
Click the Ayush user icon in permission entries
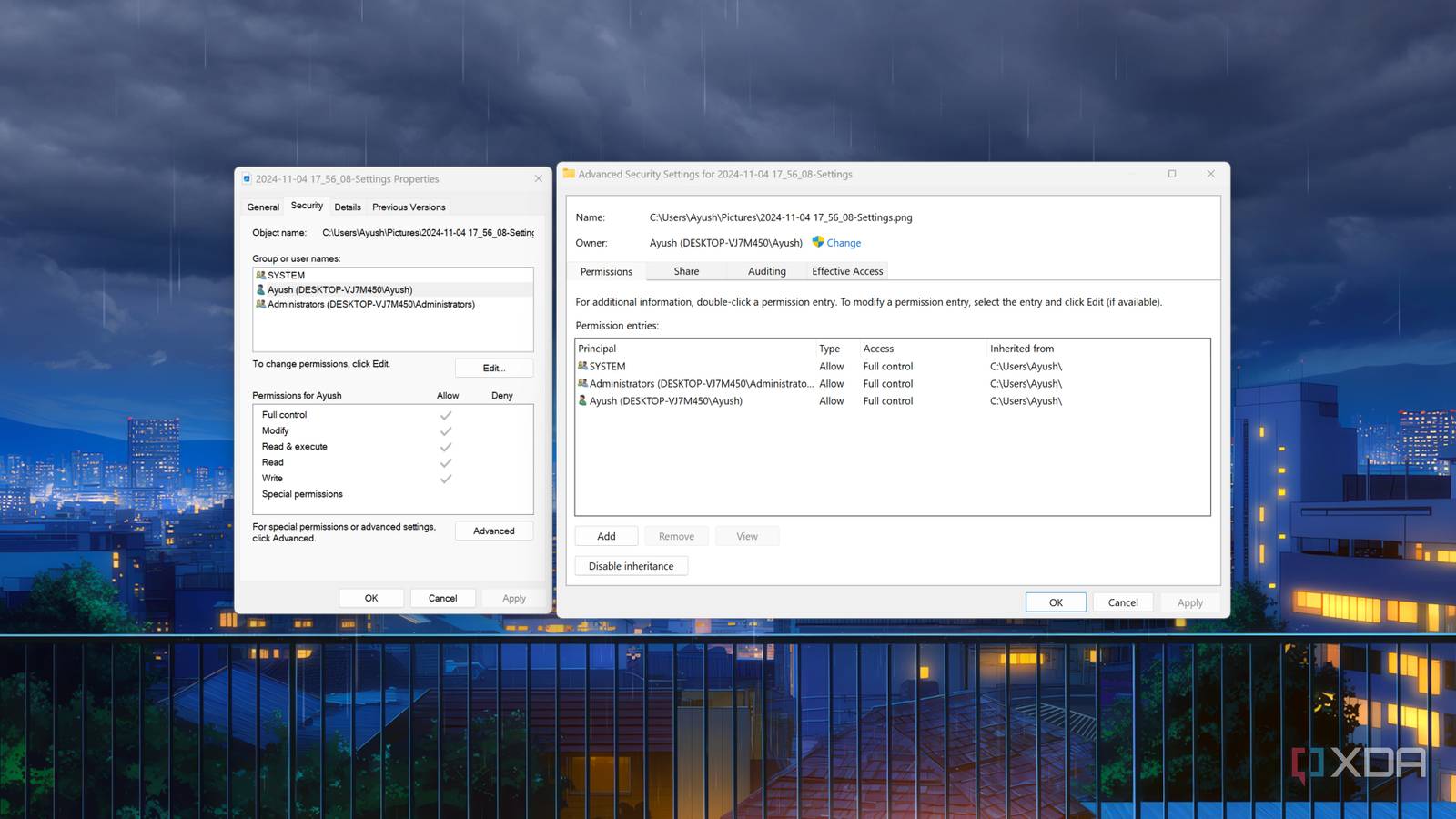click(x=582, y=400)
